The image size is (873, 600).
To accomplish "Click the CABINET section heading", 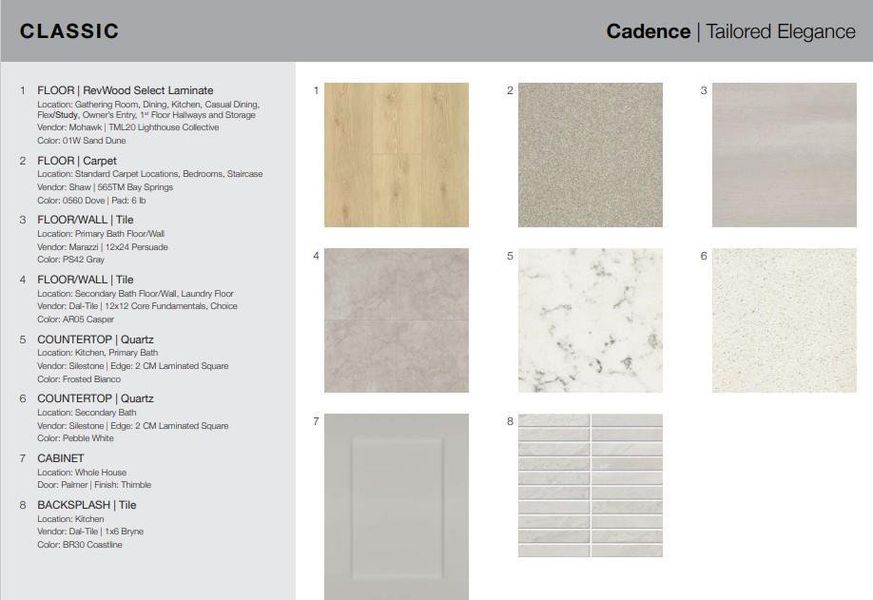I will click(x=62, y=457).
